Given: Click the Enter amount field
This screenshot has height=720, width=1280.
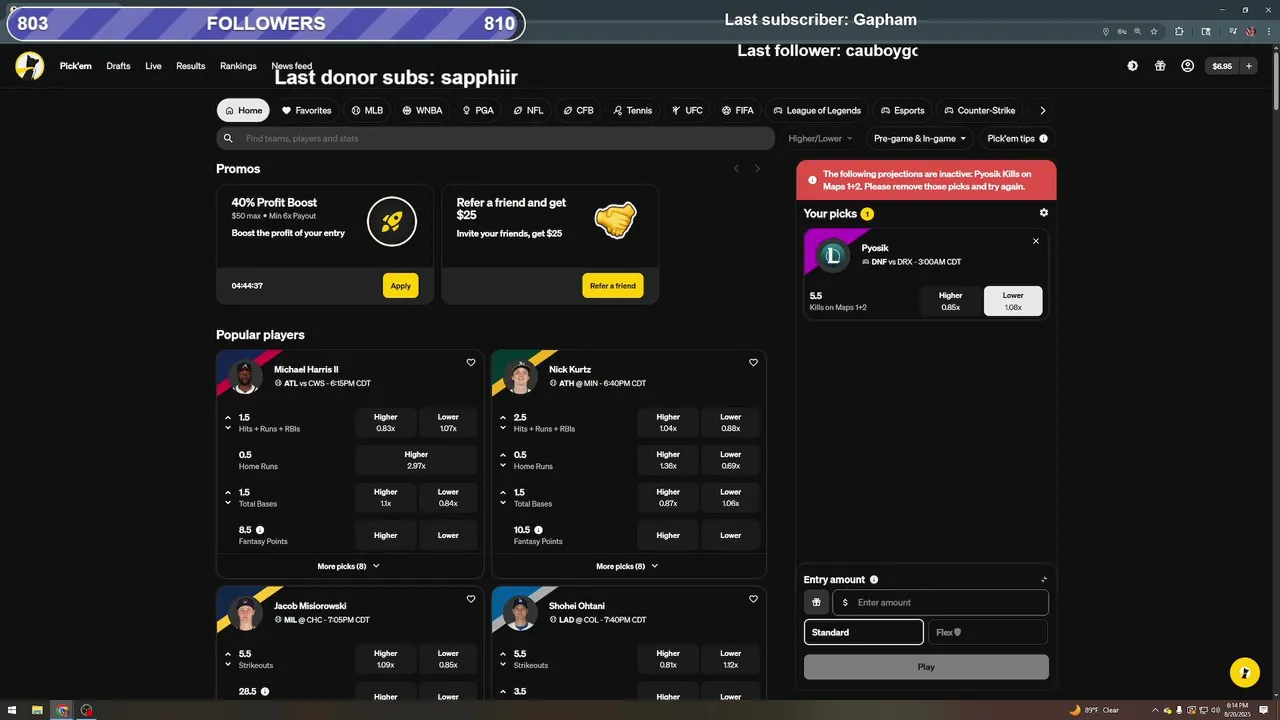Looking at the screenshot, I should click(x=940, y=602).
